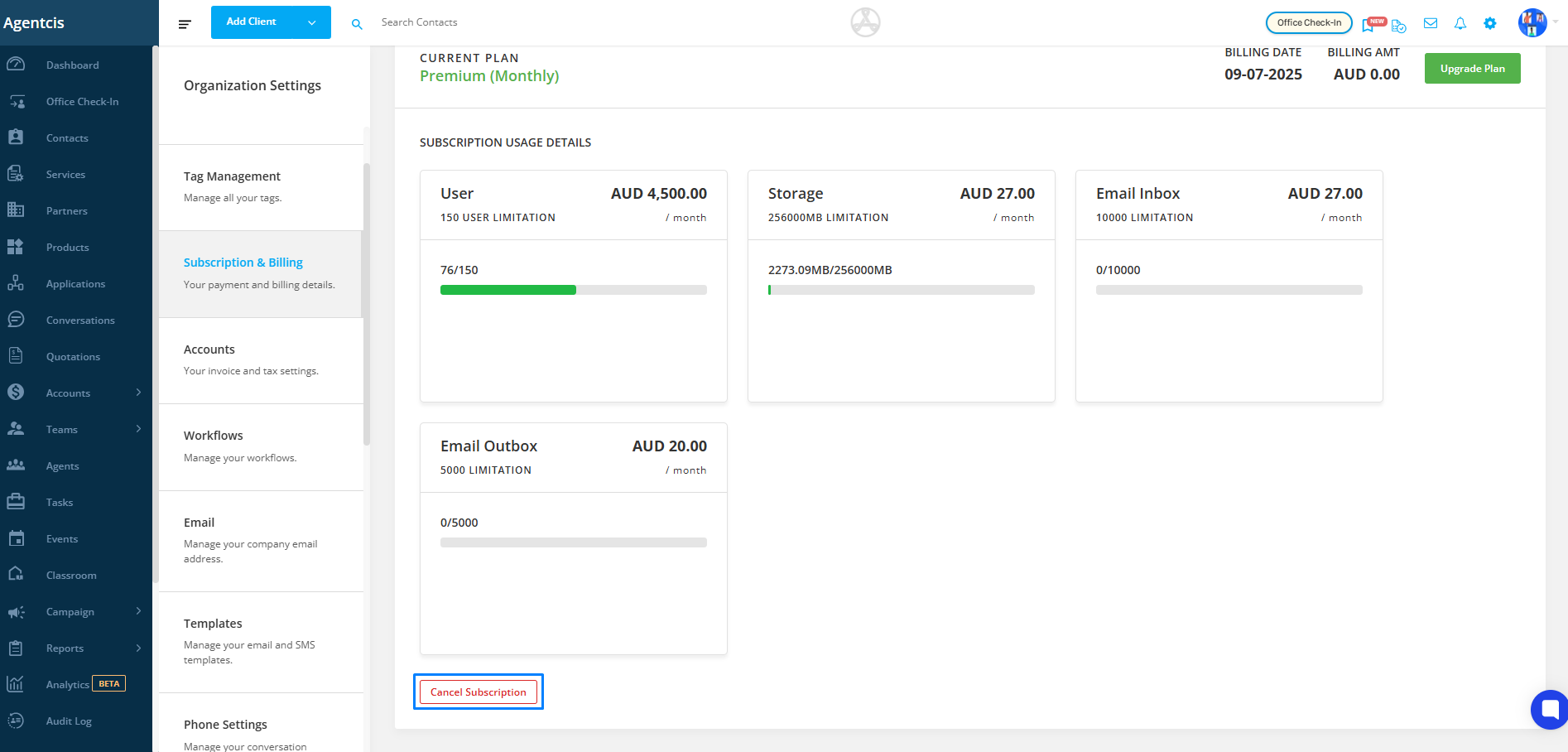Click the Organization Settings heading

click(253, 85)
